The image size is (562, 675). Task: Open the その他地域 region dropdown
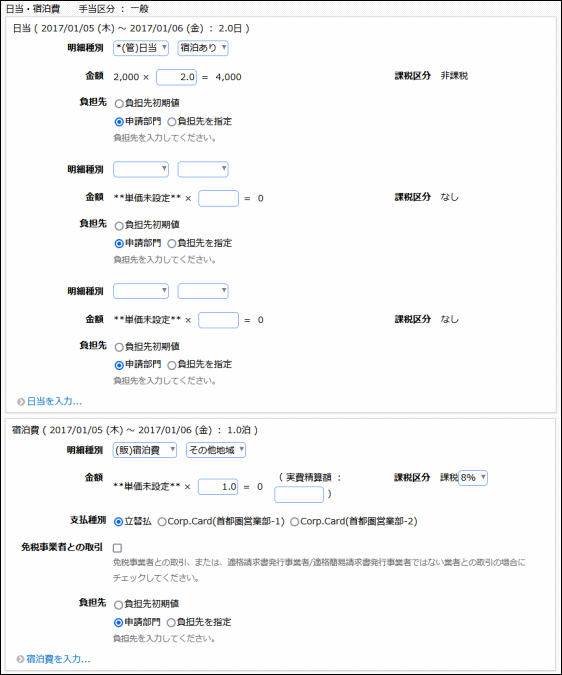pos(216,450)
